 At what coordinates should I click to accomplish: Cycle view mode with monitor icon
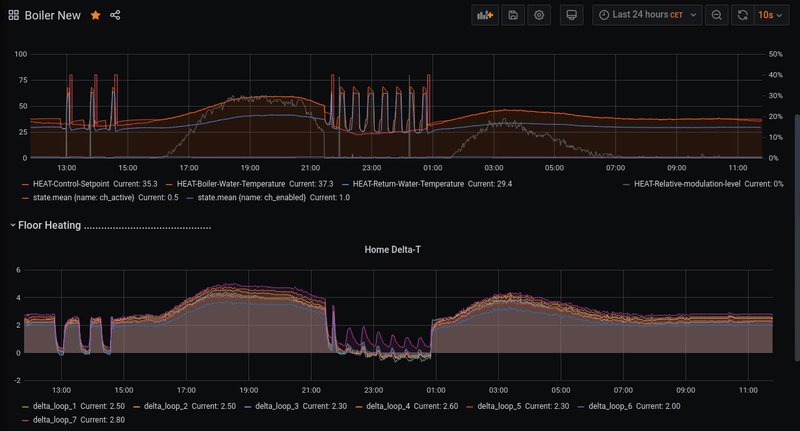(571, 15)
